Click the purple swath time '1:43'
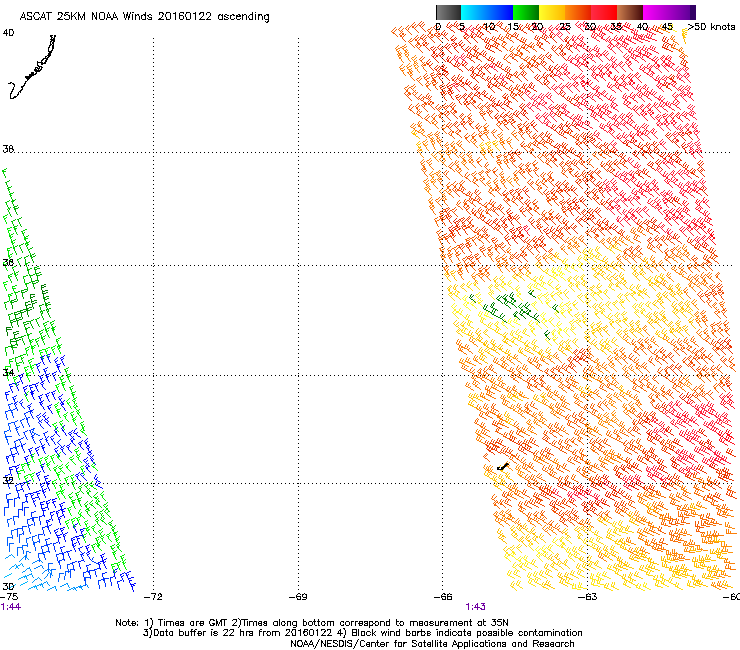The height and width of the screenshot is (650, 740). pyautogui.click(x=475, y=607)
